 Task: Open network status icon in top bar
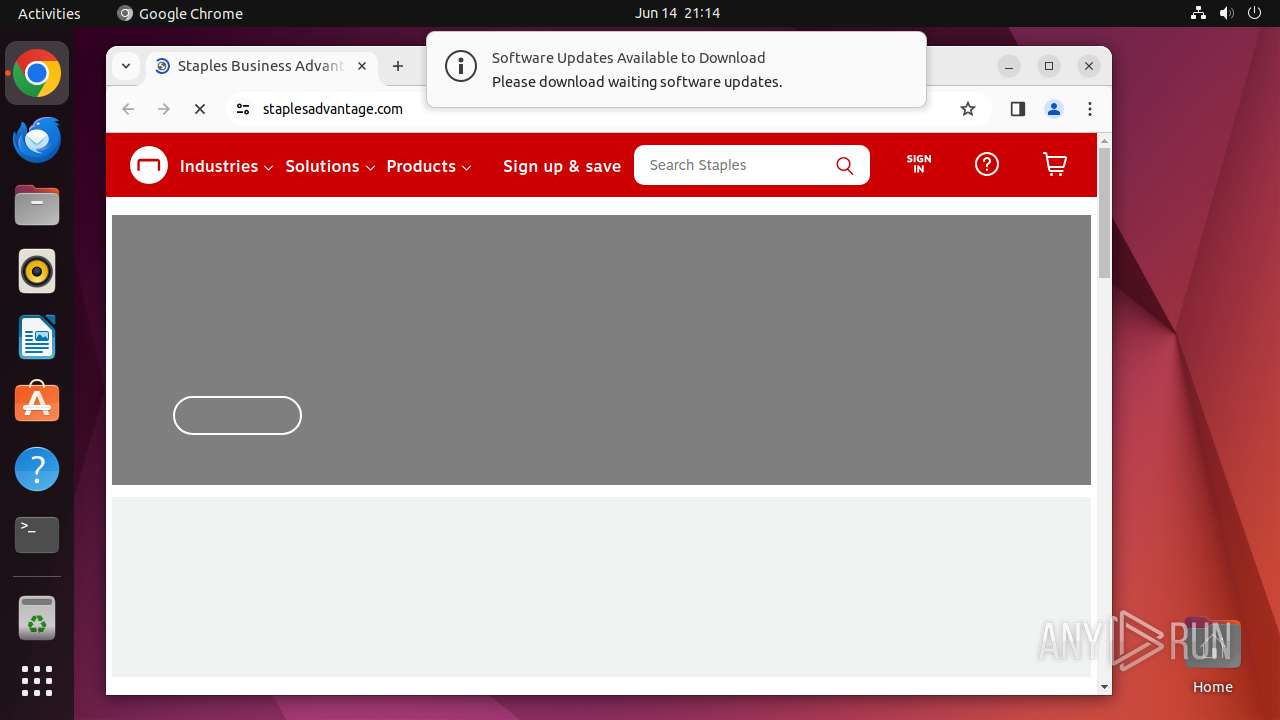(1198, 13)
